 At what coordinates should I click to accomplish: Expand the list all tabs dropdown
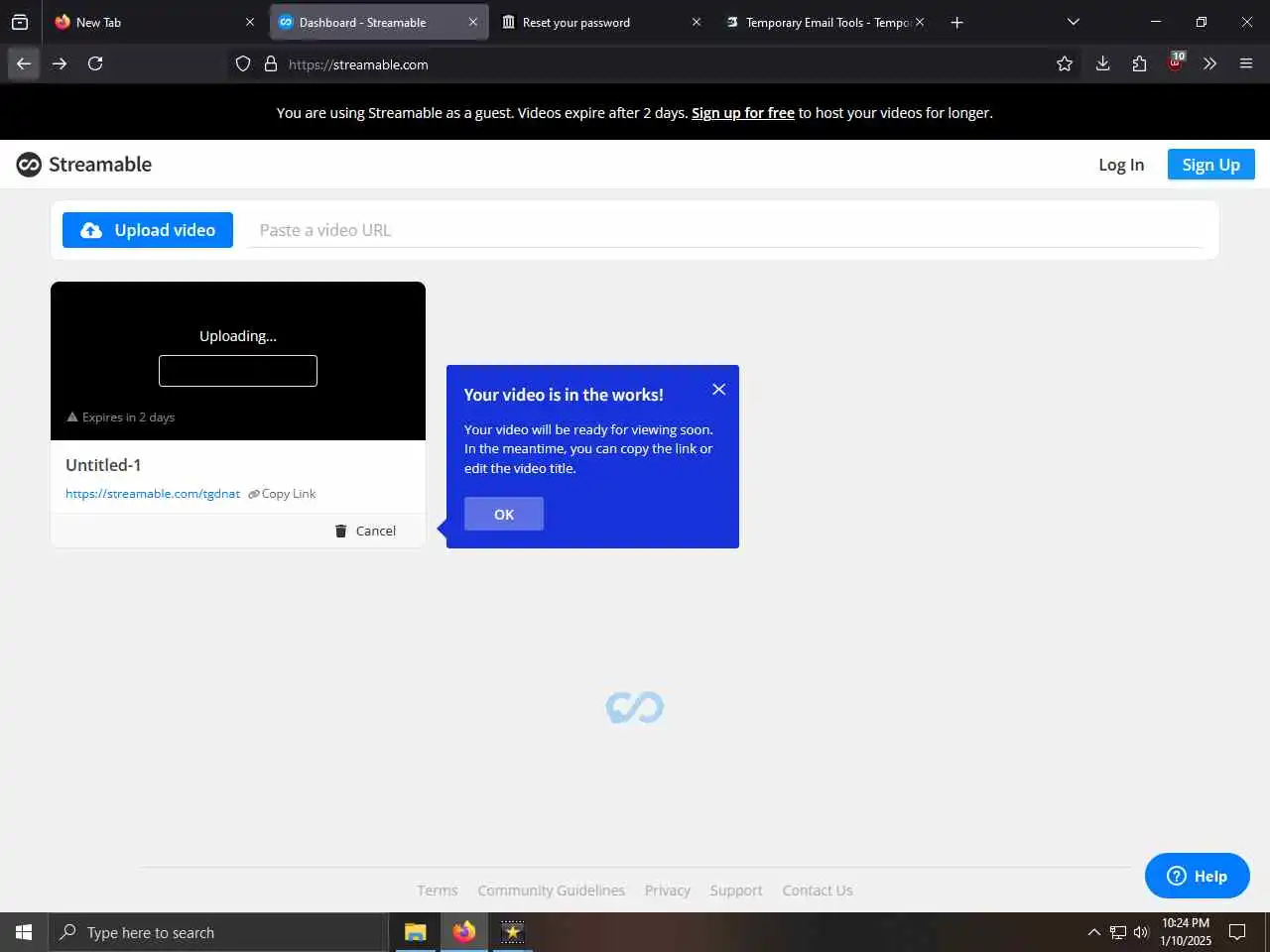point(1074,22)
